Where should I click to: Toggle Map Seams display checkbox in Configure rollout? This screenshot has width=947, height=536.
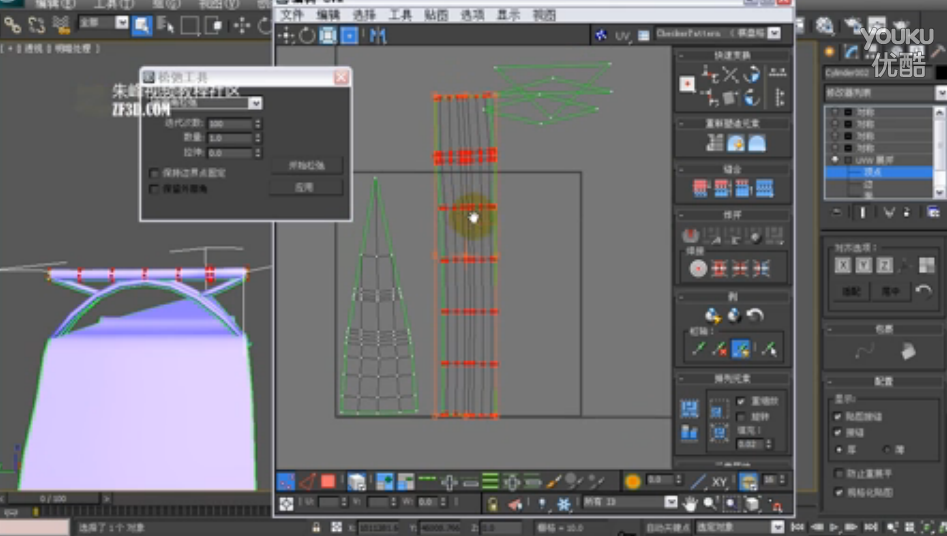click(838, 416)
